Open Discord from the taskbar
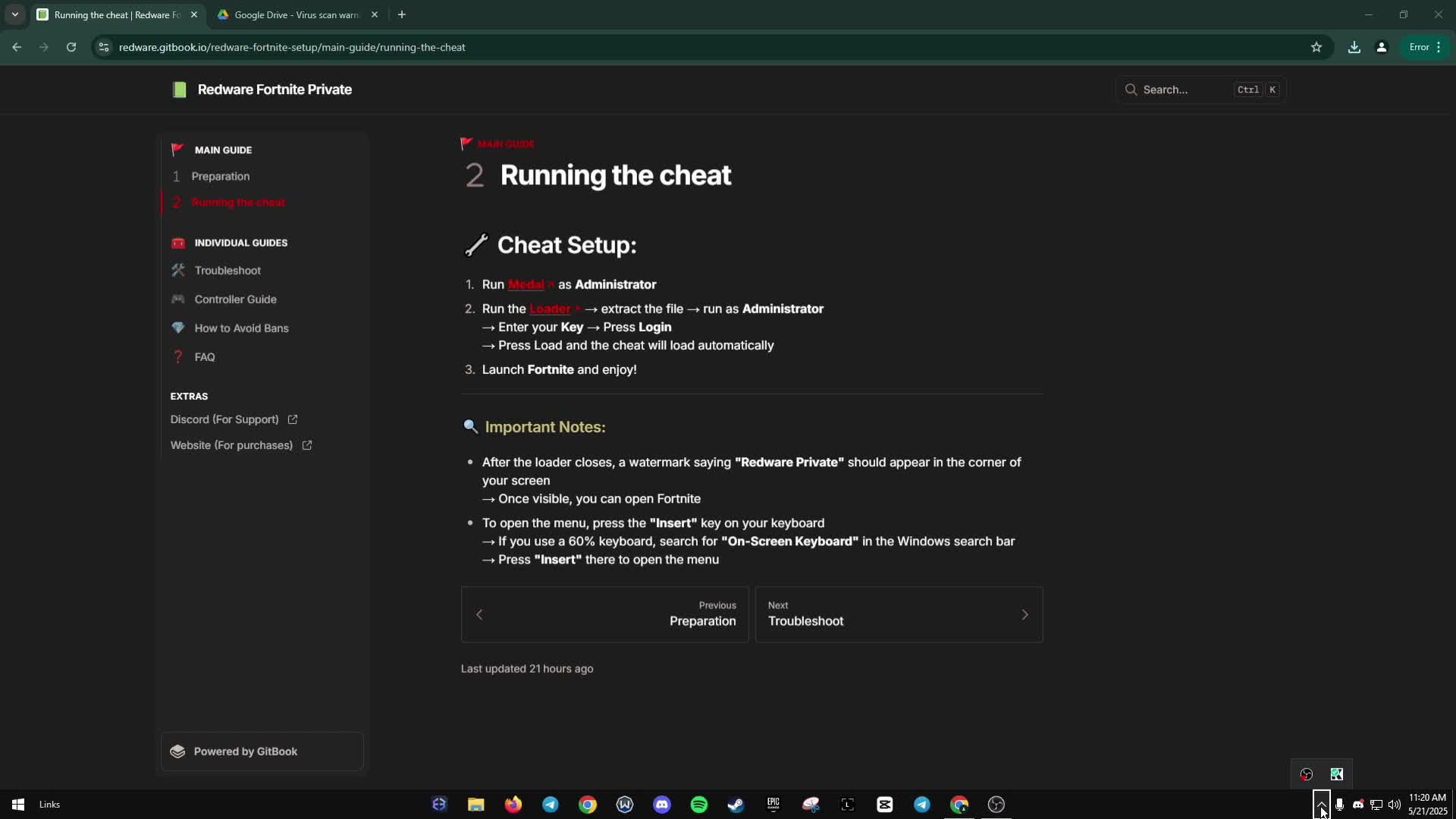Image resolution: width=1456 pixels, height=819 pixels. [662, 805]
